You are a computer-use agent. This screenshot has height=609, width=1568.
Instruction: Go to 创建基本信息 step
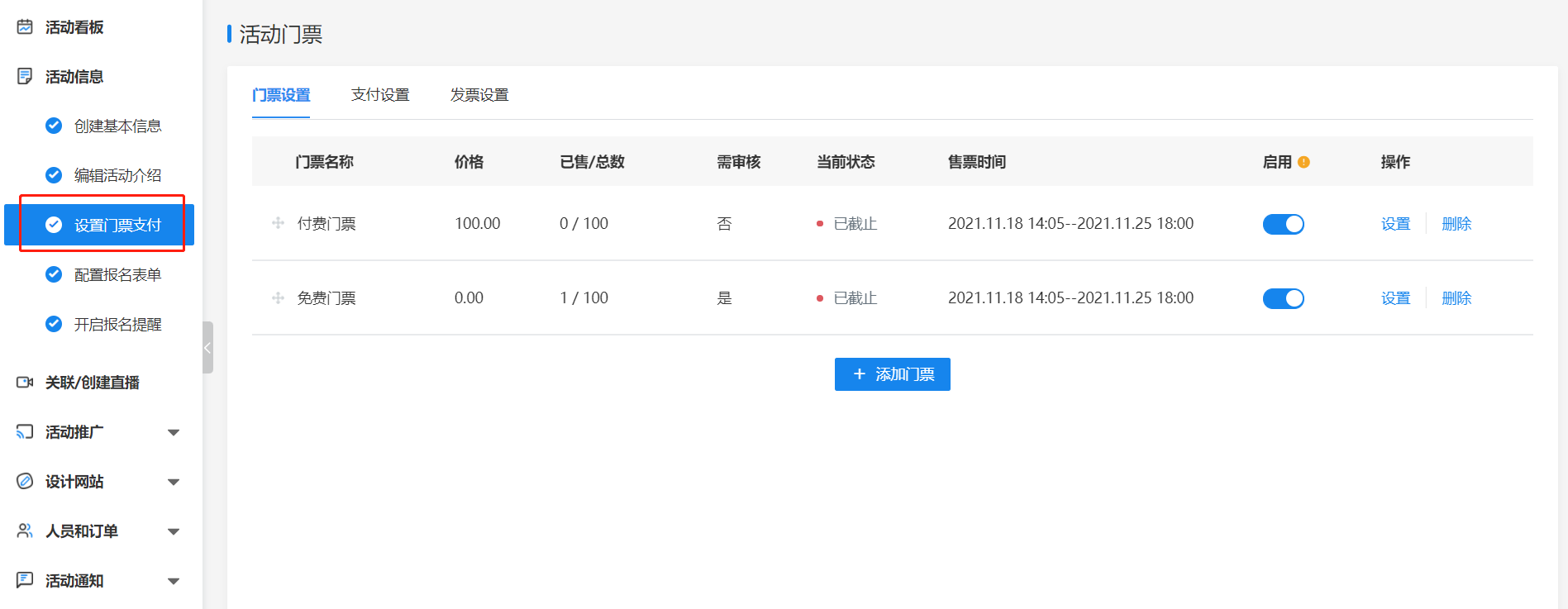117,126
